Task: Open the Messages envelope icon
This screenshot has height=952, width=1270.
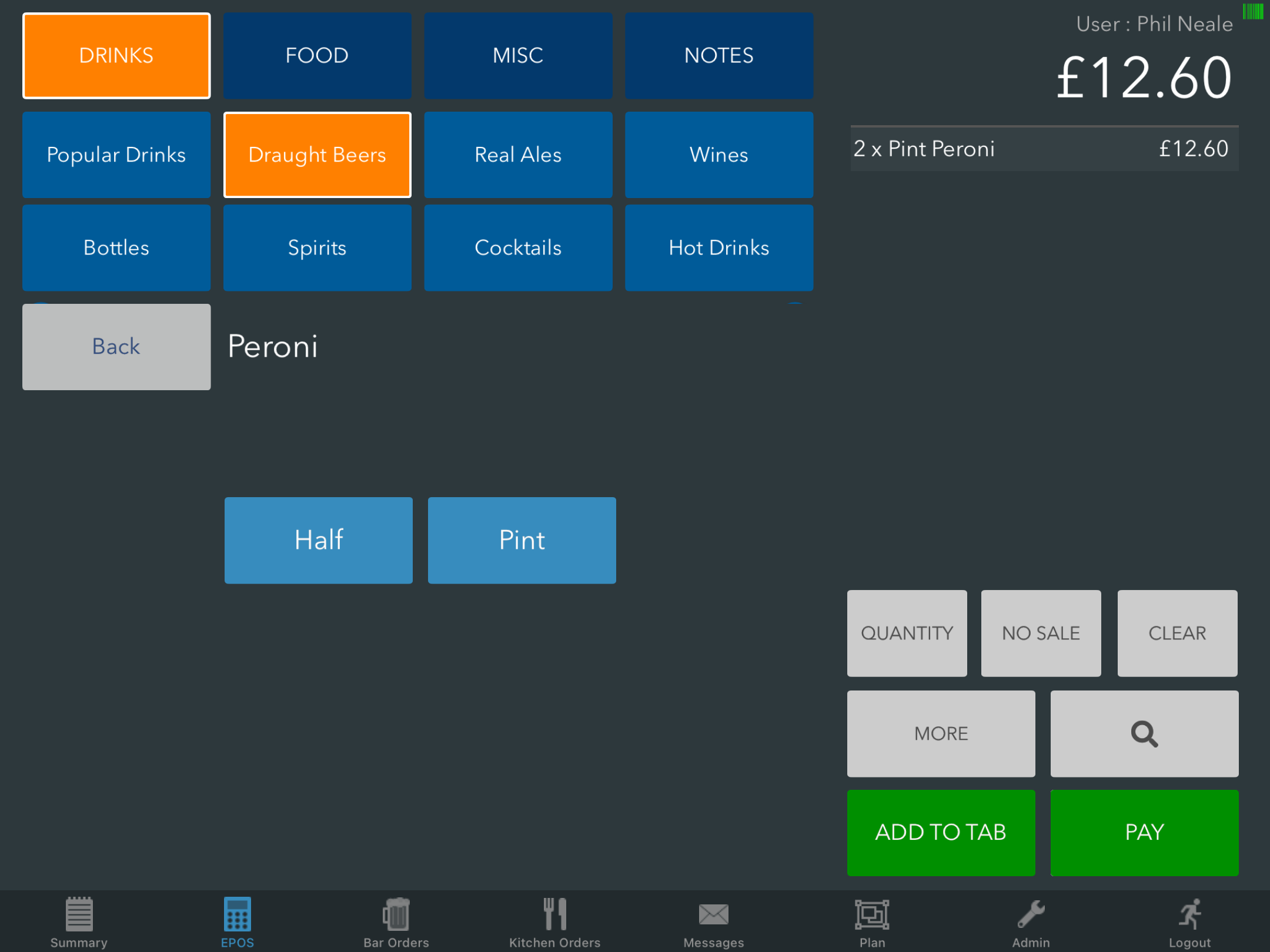Action: point(714,915)
